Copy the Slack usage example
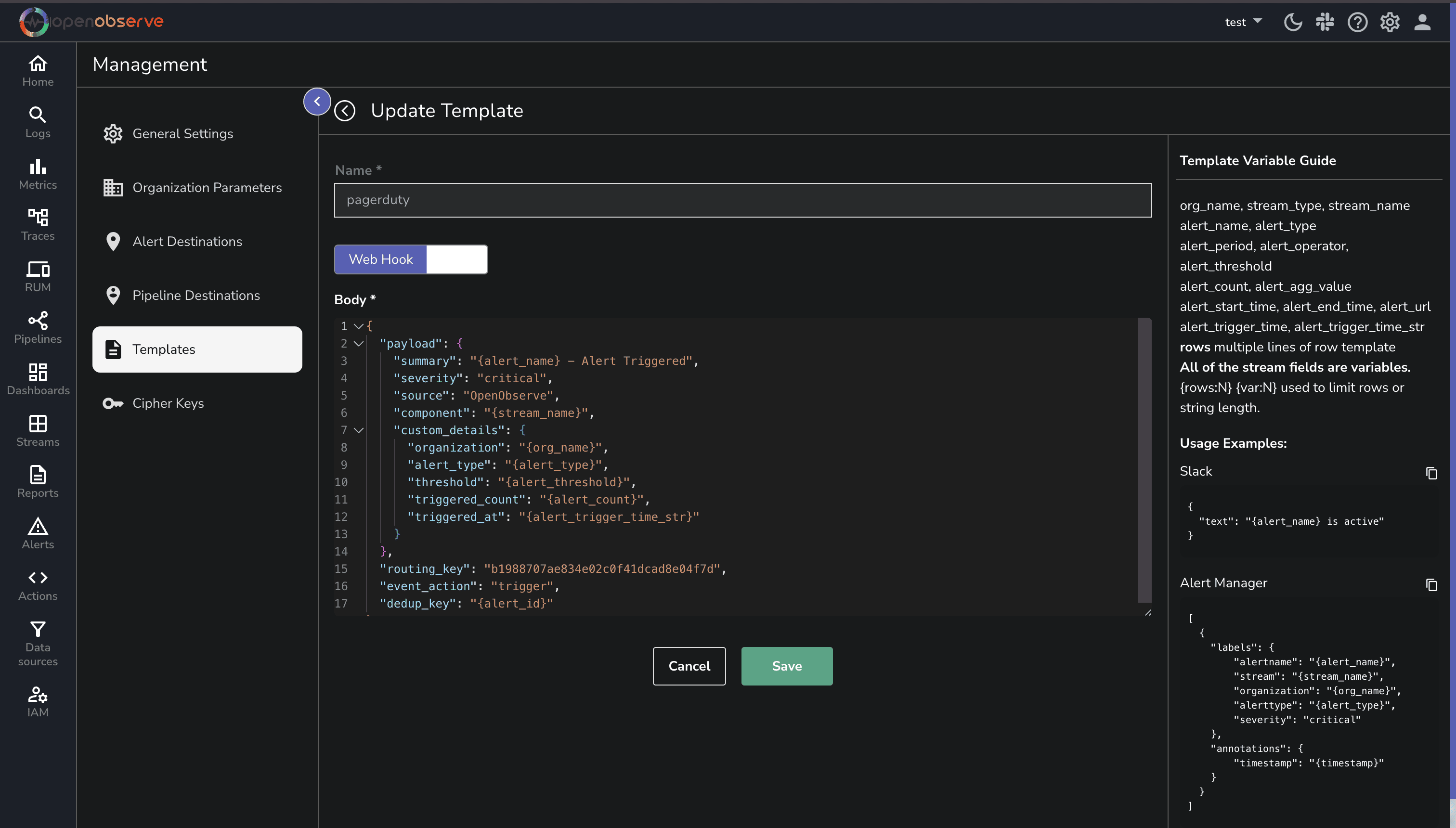Image resolution: width=1456 pixels, height=828 pixels. tap(1431, 473)
